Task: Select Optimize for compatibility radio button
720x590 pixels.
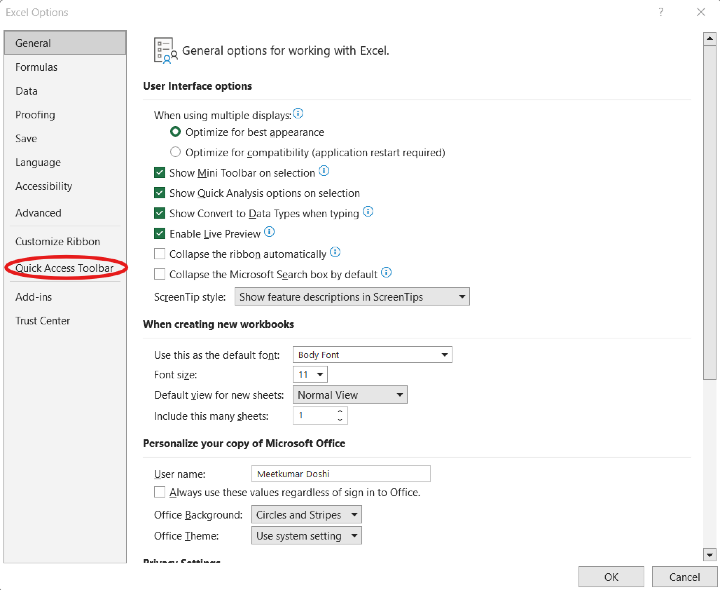Action: tap(176, 152)
